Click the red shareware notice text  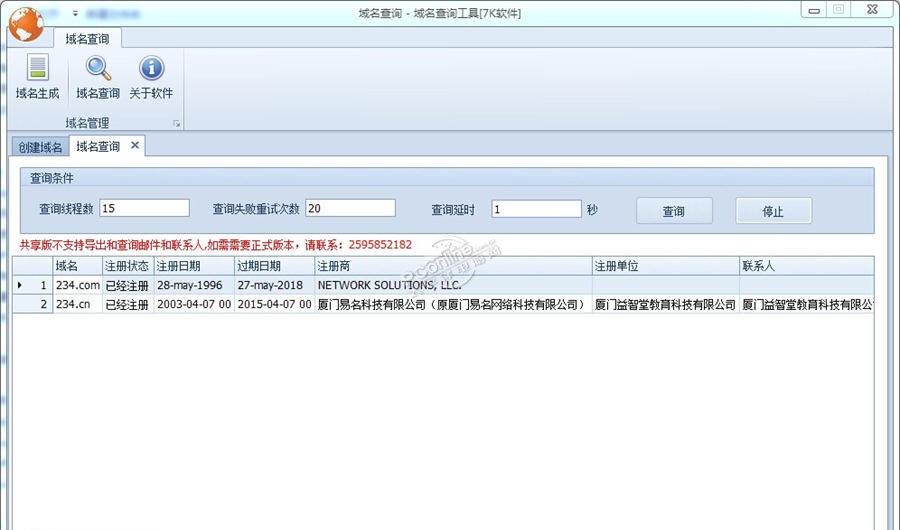click(x=216, y=245)
